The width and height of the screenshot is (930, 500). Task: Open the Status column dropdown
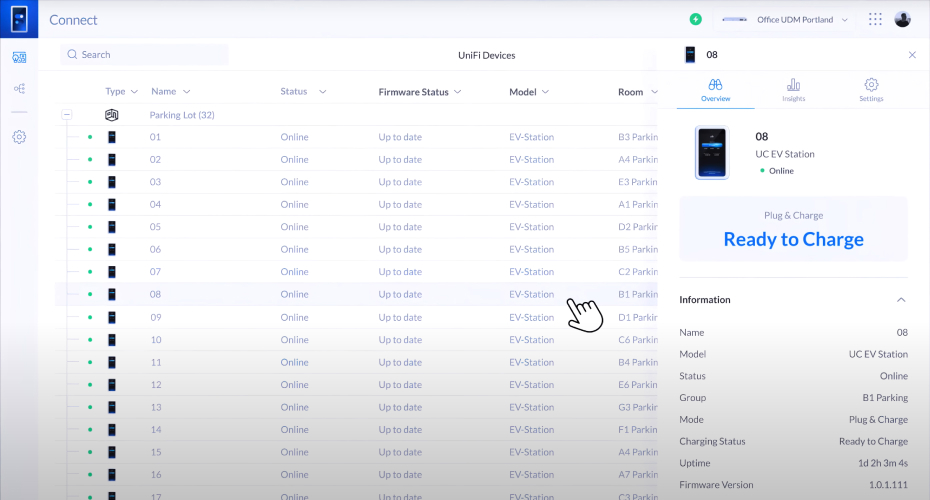[323, 92]
